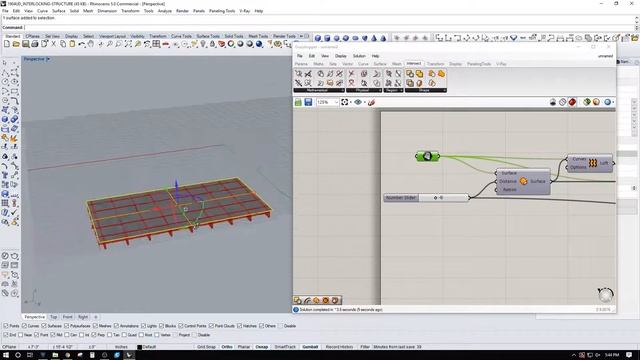Toggle the Near osnap checkbox
Image resolution: width=640 pixels, height=360 pixels.
20,335
